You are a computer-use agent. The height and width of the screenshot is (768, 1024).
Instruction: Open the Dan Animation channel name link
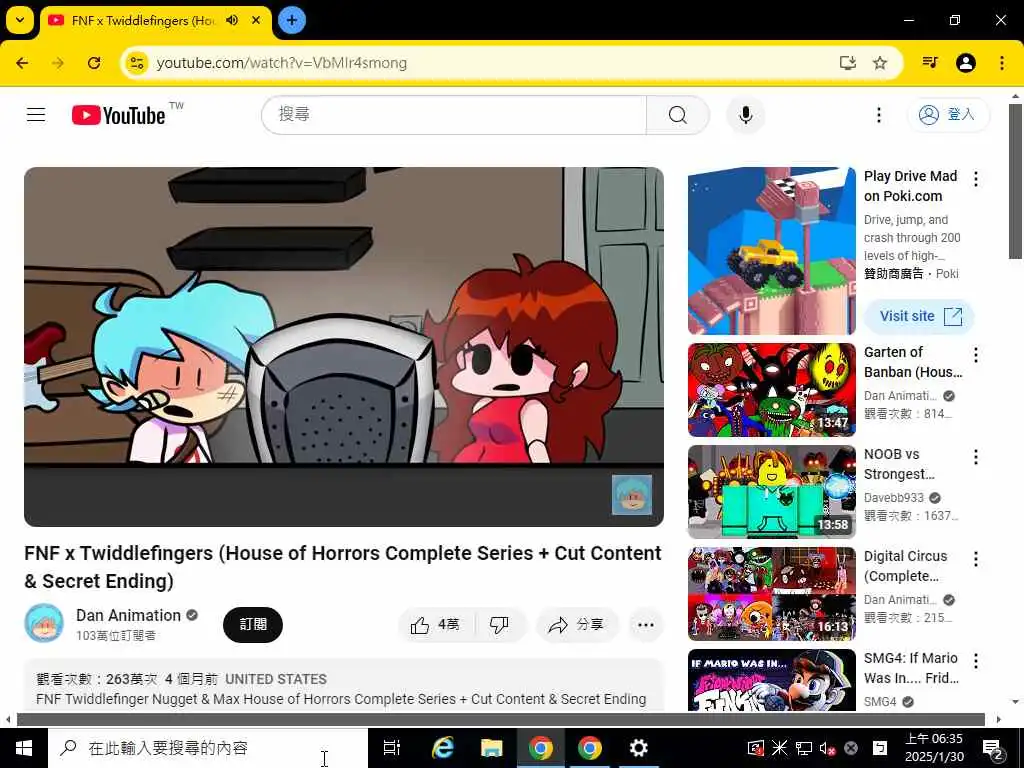pos(128,615)
